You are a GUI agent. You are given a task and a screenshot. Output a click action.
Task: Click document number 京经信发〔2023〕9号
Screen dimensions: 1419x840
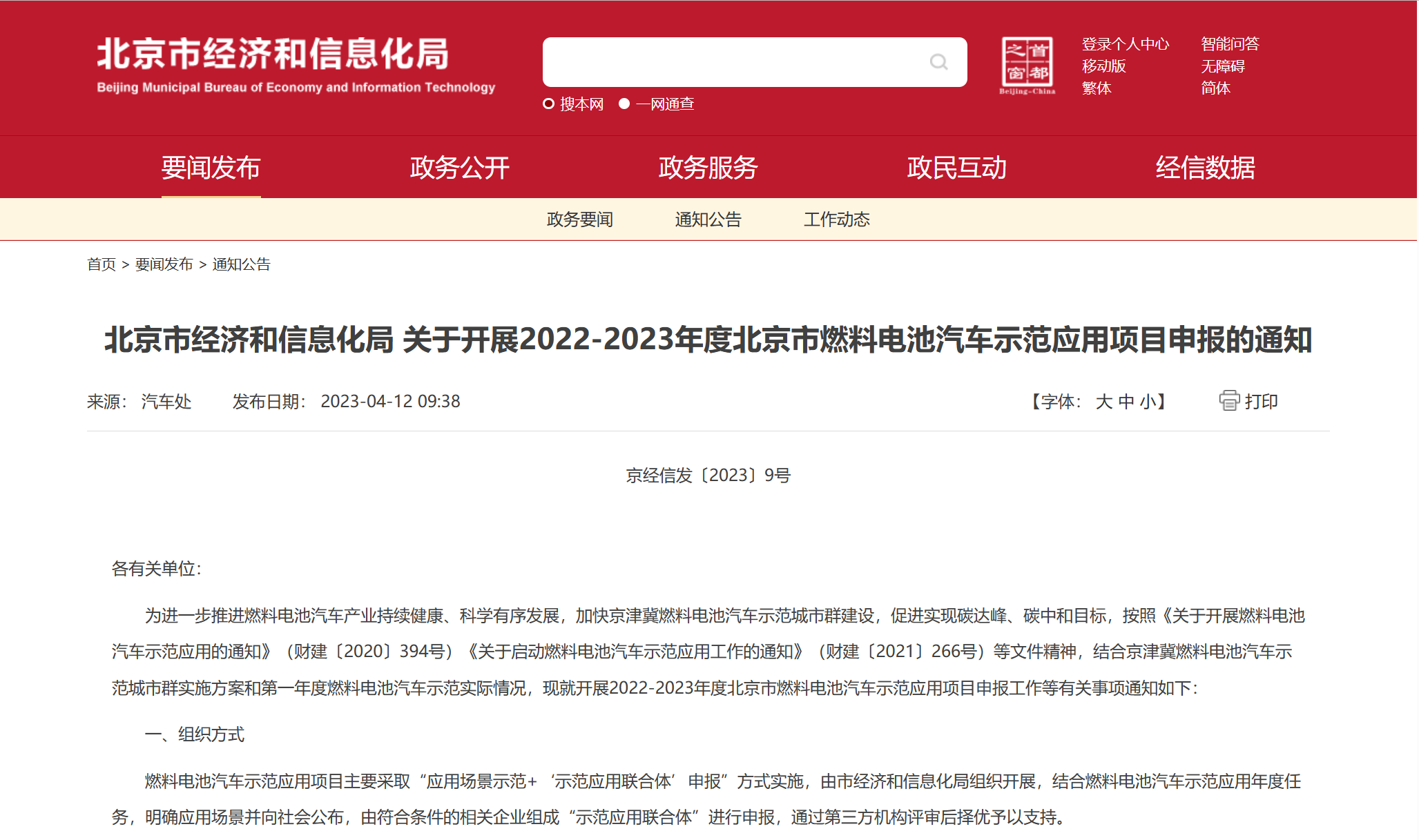point(708,476)
